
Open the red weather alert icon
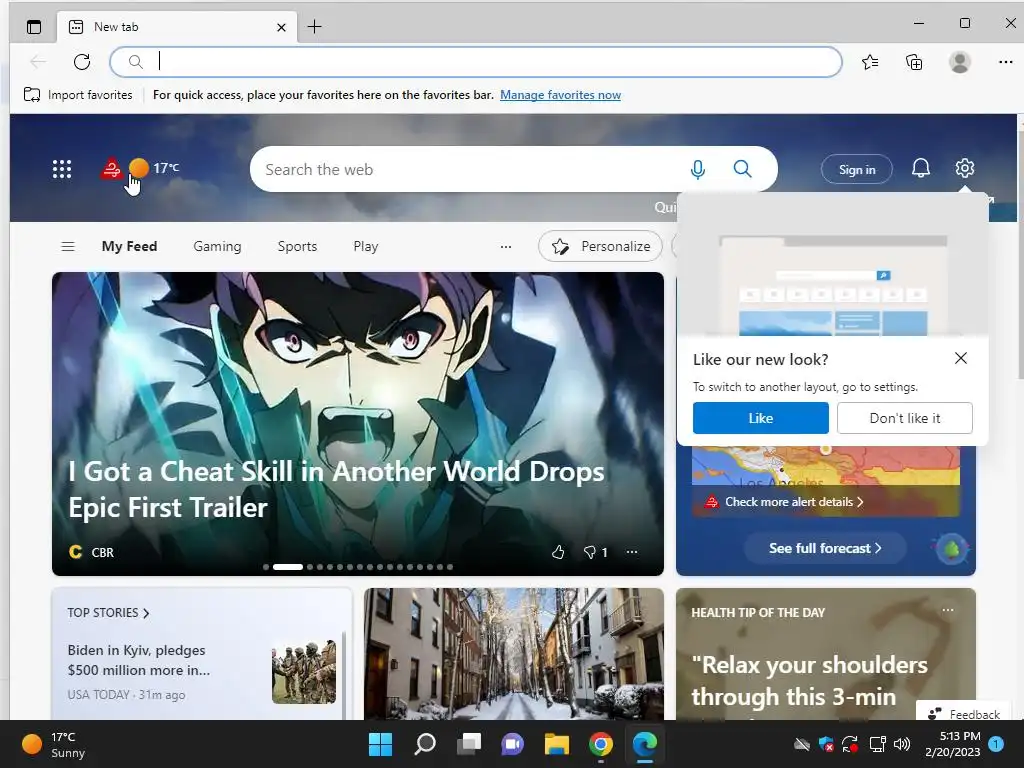(111, 169)
